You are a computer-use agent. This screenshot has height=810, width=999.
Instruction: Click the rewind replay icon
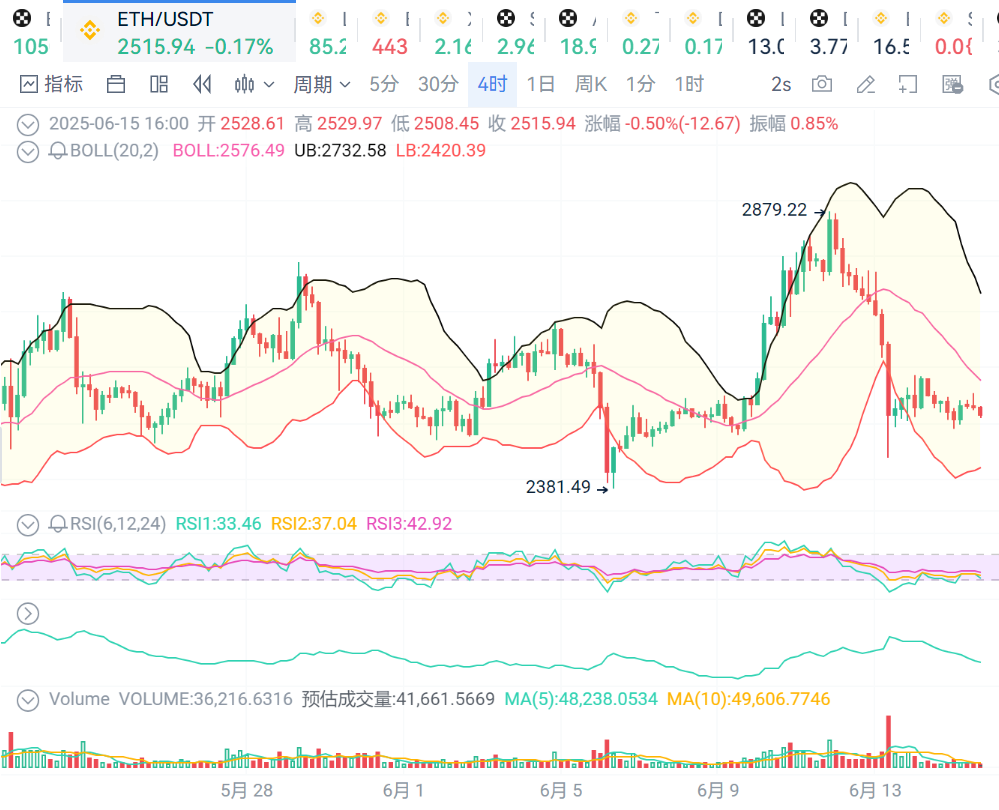[202, 84]
